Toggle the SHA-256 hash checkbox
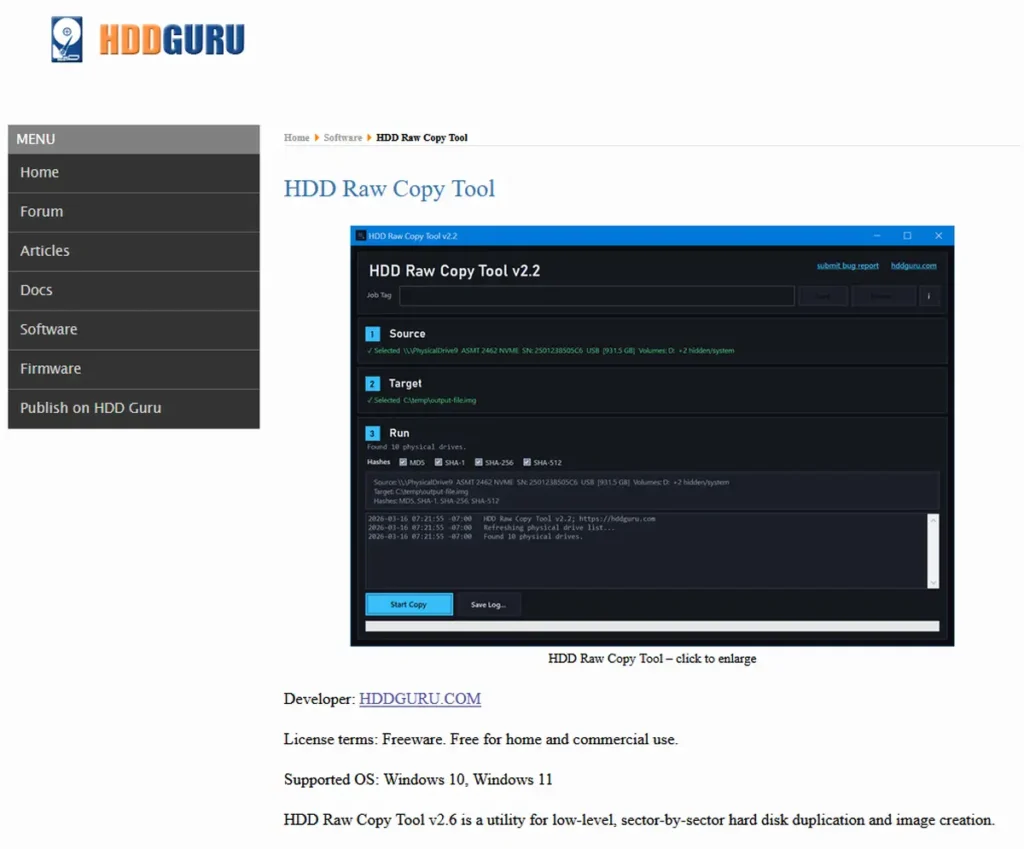This screenshot has height=849, width=1024. 479,462
